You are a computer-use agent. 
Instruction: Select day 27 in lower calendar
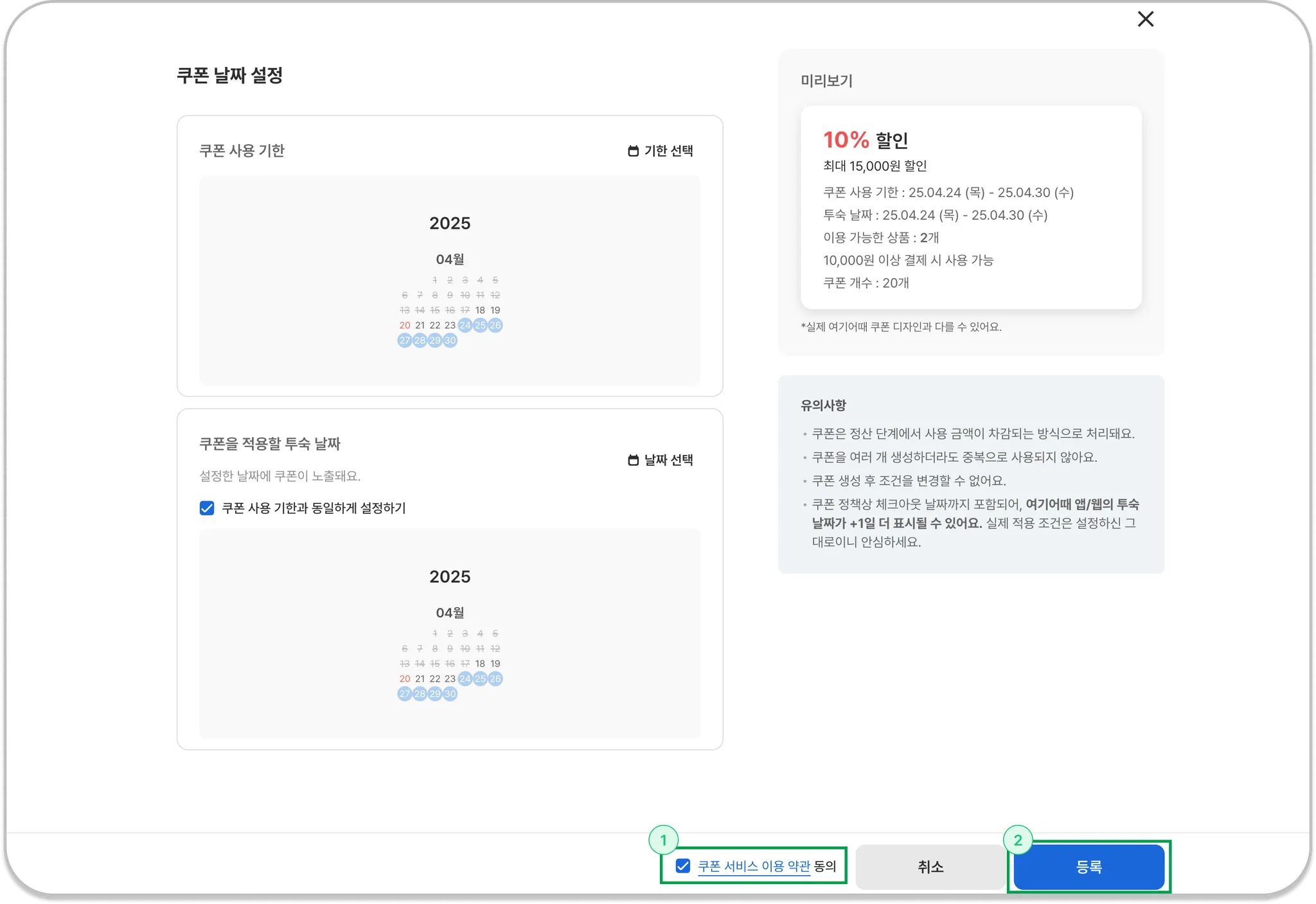(405, 694)
